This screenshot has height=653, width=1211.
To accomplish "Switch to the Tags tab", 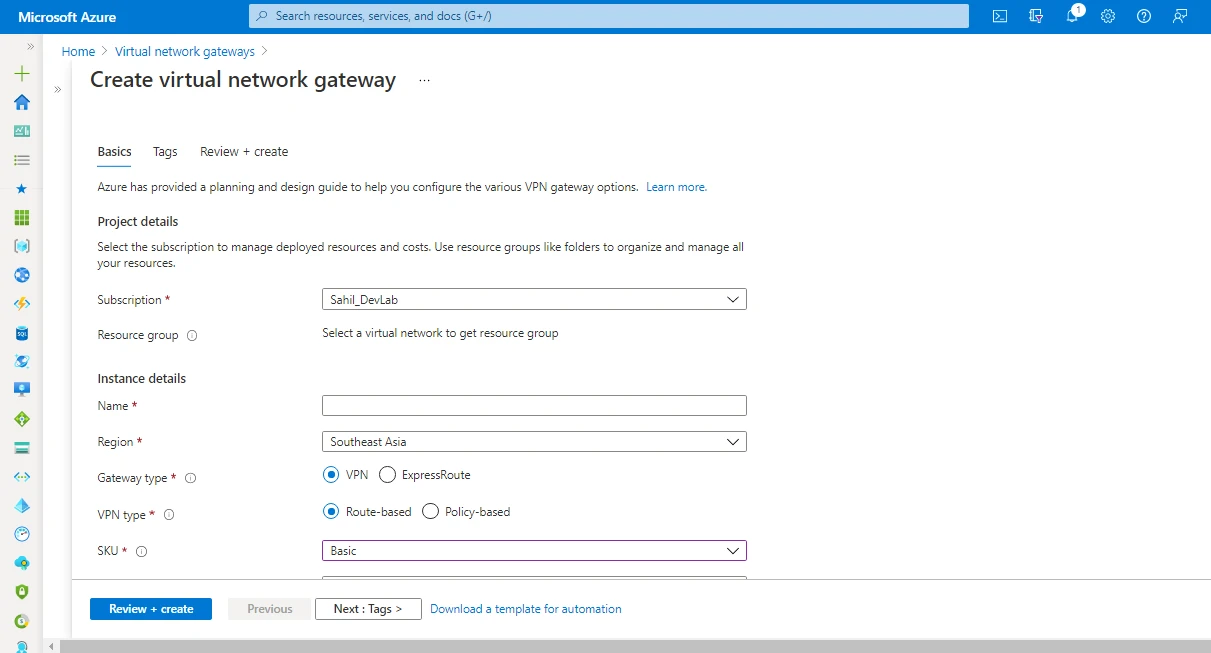I will click(x=165, y=151).
